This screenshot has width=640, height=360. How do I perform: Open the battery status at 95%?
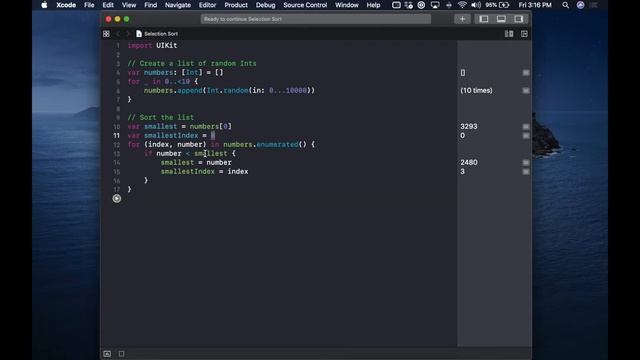click(x=497, y=5)
